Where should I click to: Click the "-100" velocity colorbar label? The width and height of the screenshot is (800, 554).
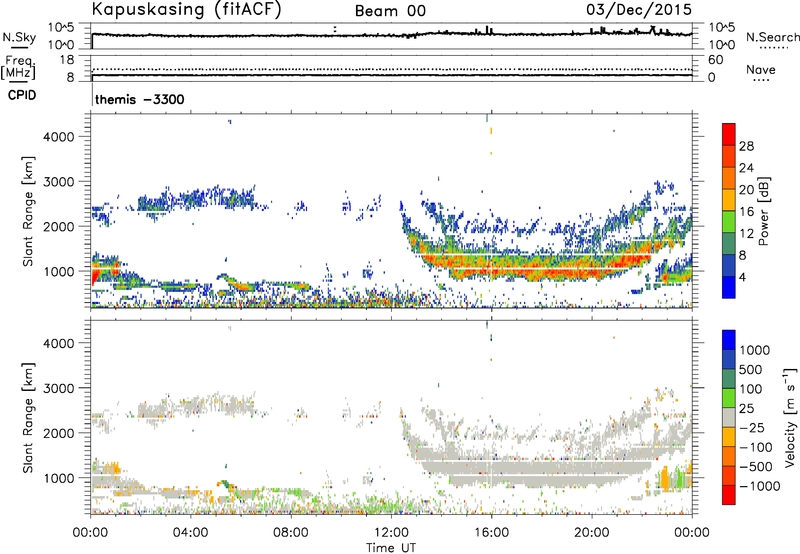point(755,447)
